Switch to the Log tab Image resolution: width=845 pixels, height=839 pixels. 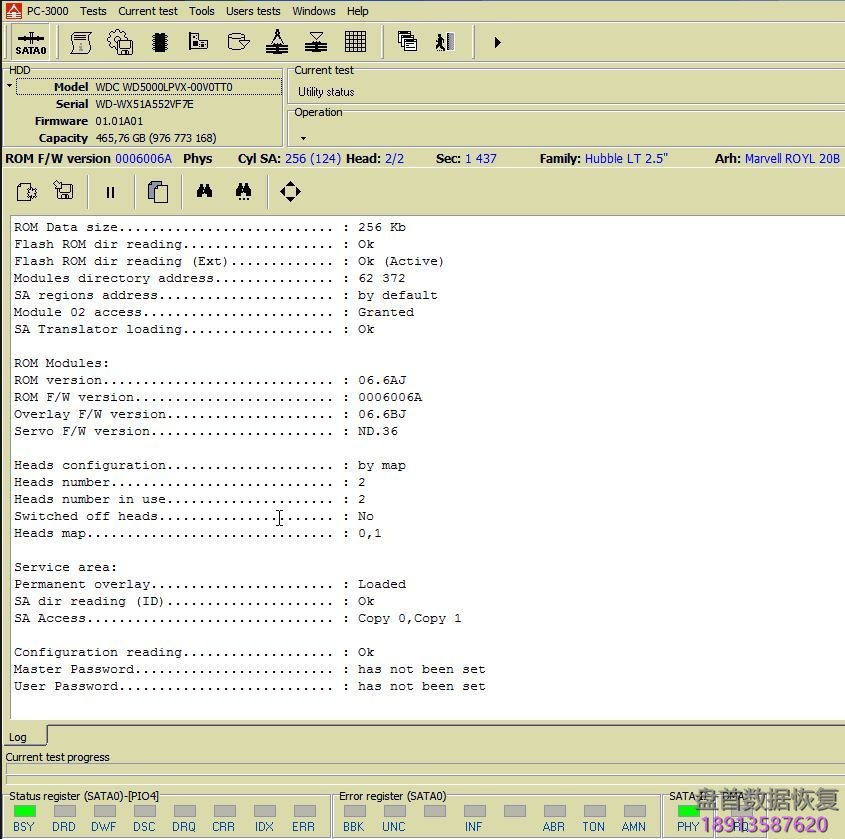click(x=17, y=736)
